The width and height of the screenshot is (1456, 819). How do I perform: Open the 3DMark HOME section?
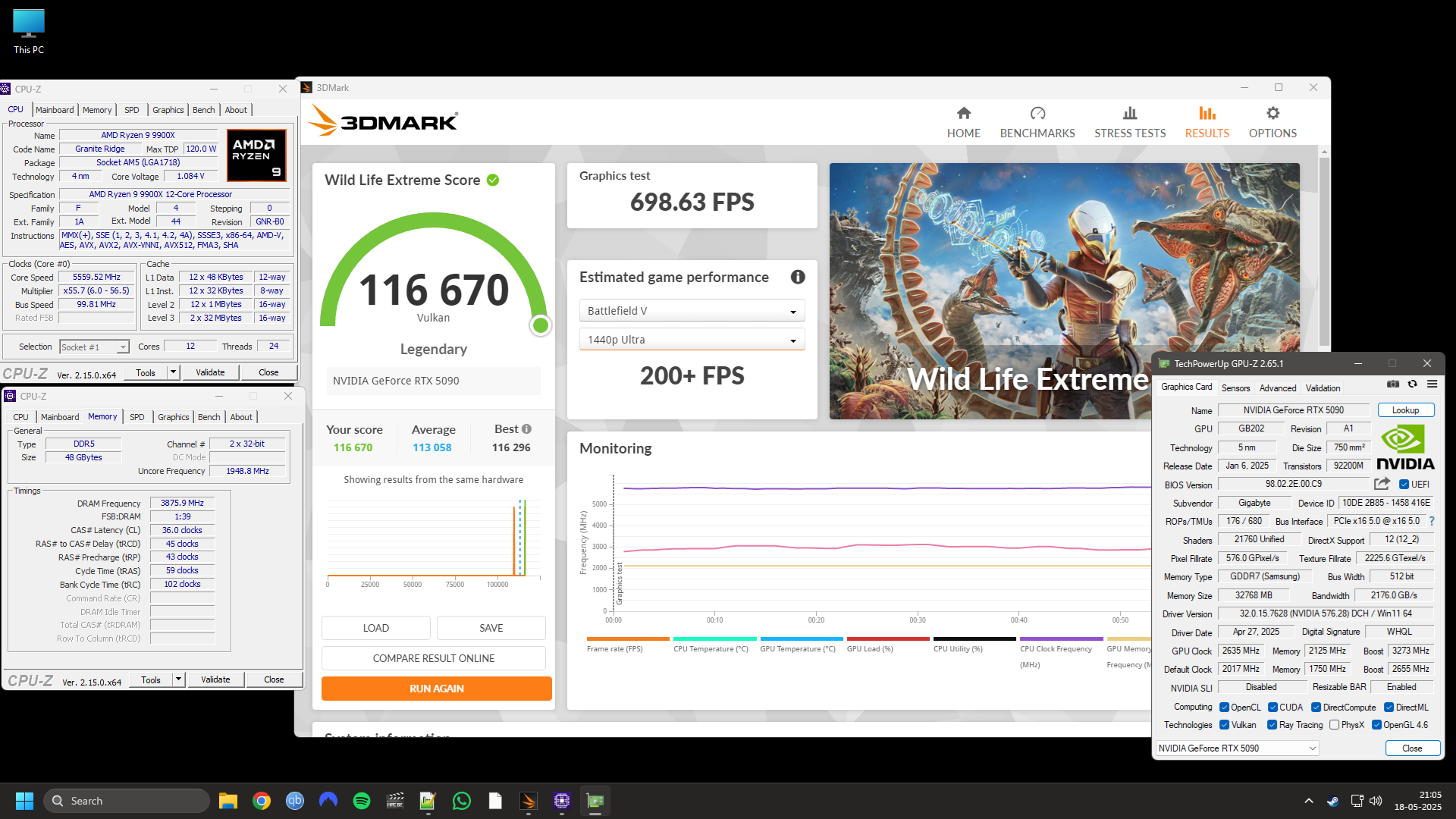tap(963, 122)
